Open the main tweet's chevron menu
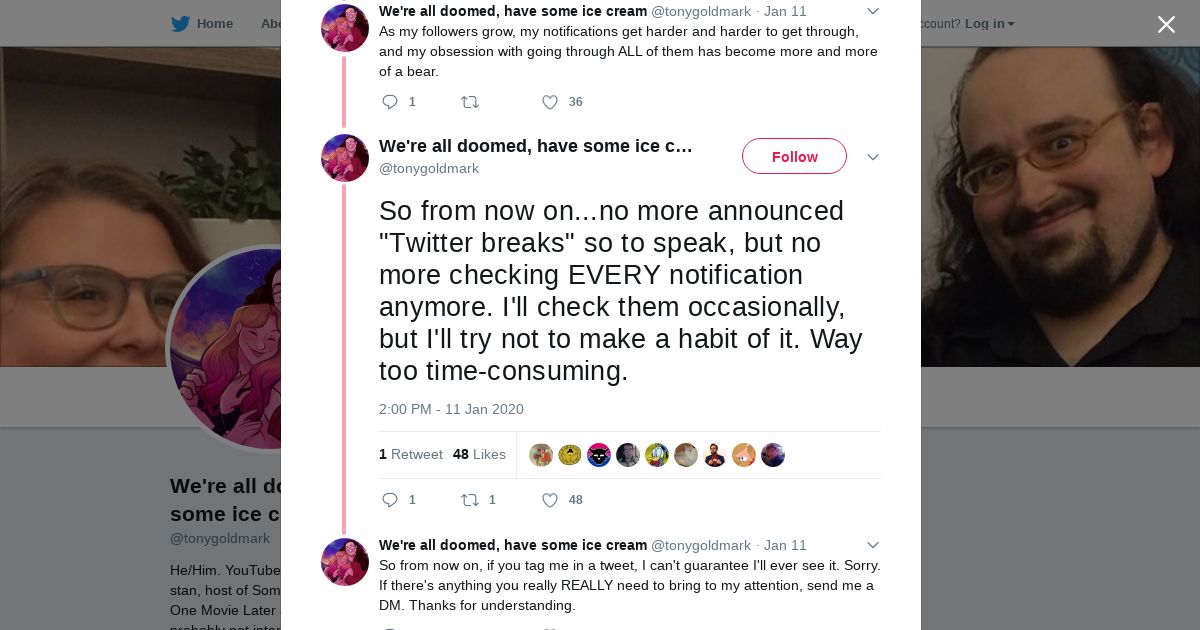This screenshot has width=1200, height=630. pyautogui.click(x=872, y=157)
